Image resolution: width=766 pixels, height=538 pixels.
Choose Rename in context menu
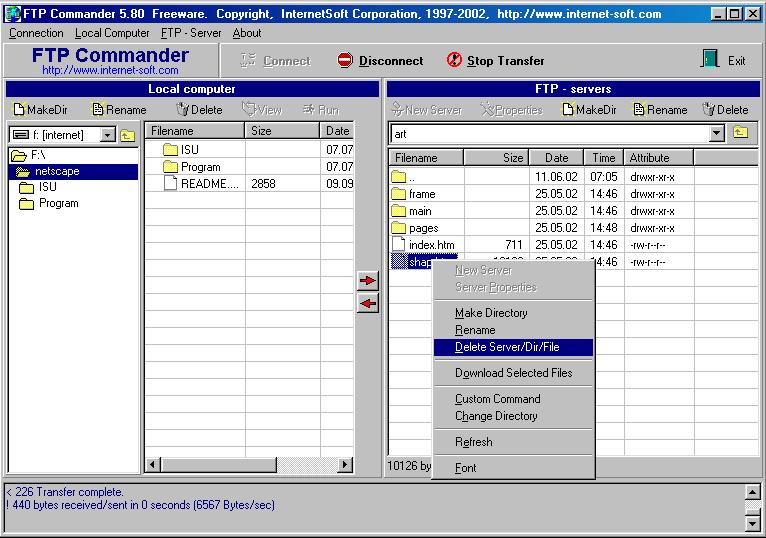click(x=513, y=330)
